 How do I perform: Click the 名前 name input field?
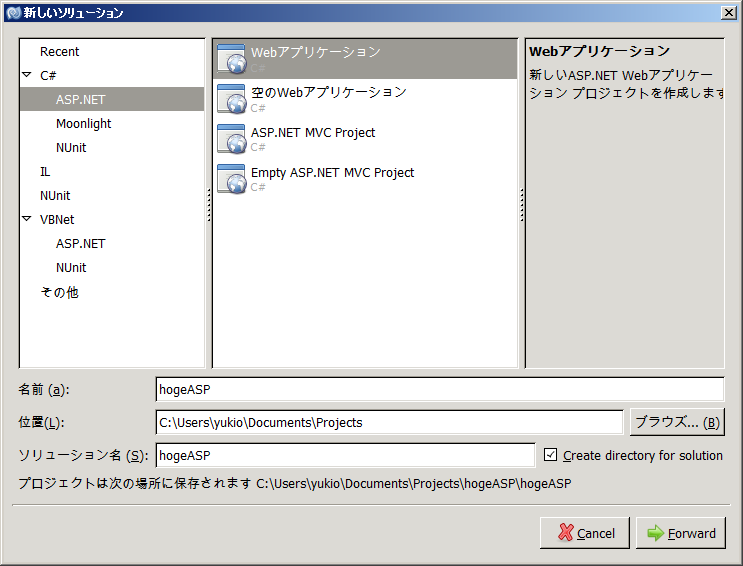(x=439, y=389)
